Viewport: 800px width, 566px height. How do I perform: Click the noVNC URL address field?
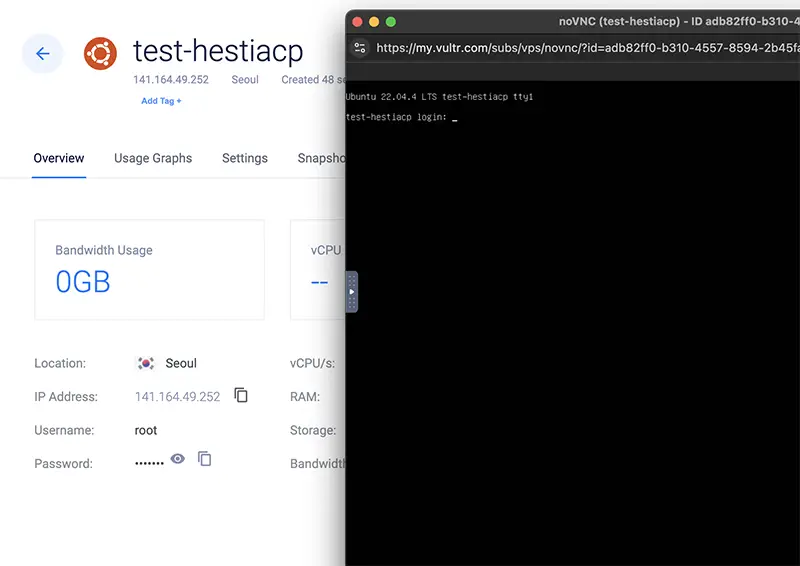click(587, 48)
